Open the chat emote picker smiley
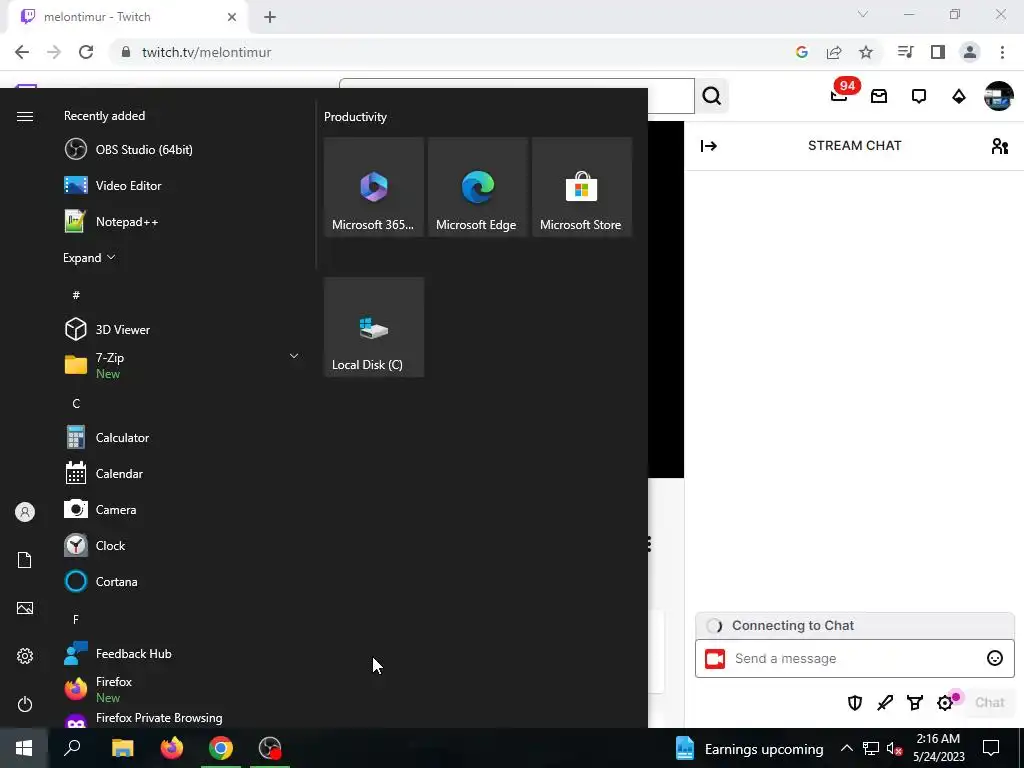This screenshot has width=1024, height=768. 995,658
